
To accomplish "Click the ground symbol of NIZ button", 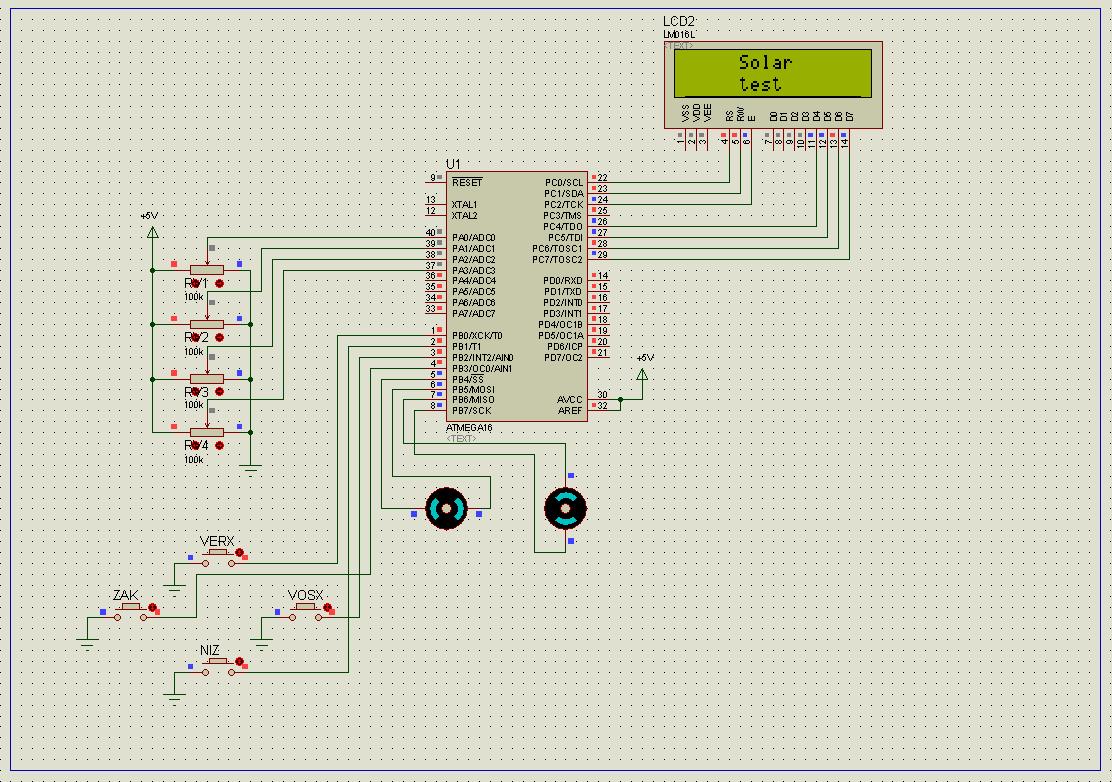I will (x=175, y=688).
